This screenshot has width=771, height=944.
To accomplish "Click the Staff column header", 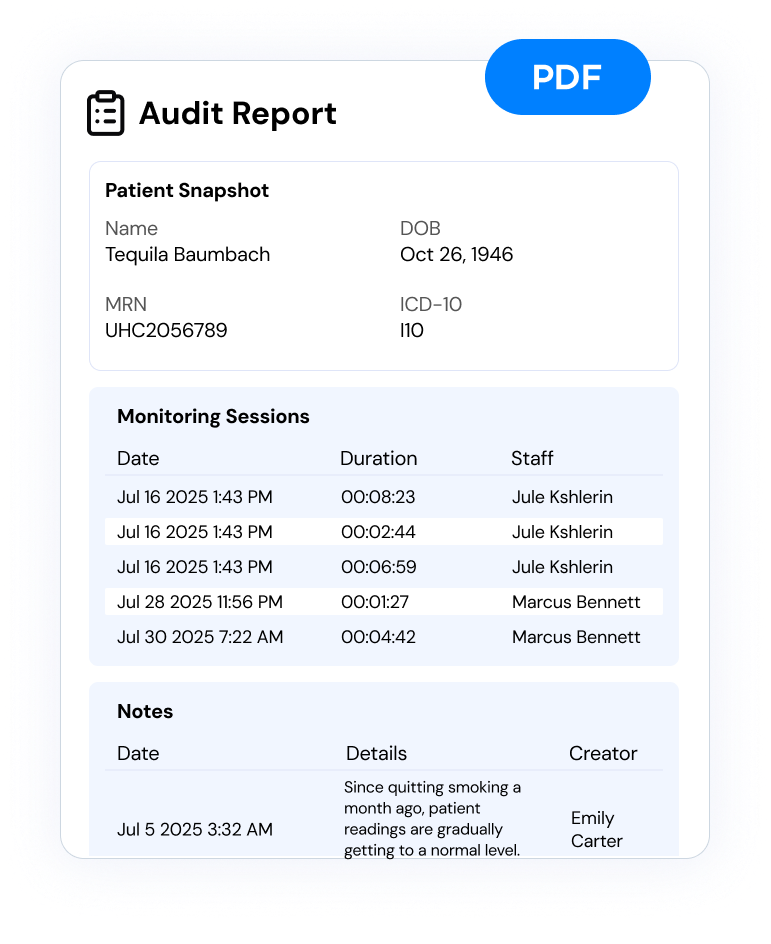I will [532, 458].
